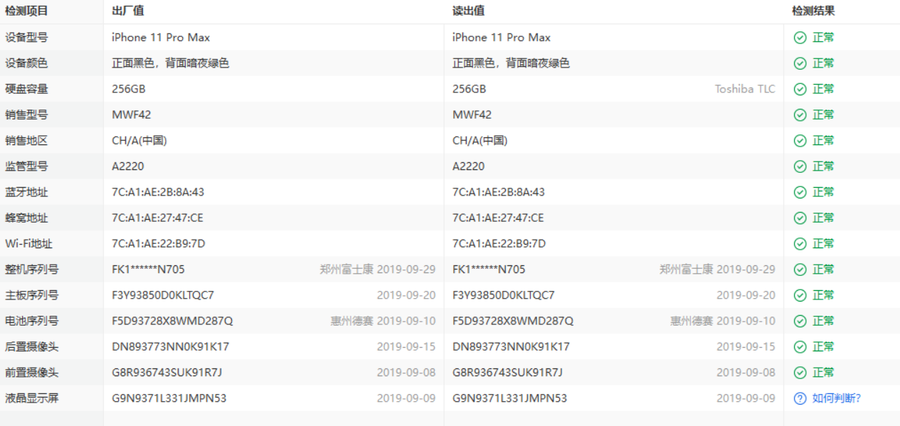Click factory Bluetooth address 7C:A1:AE:2B:8A:43
Image resolution: width=900 pixels, height=426 pixels.
pos(158,192)
